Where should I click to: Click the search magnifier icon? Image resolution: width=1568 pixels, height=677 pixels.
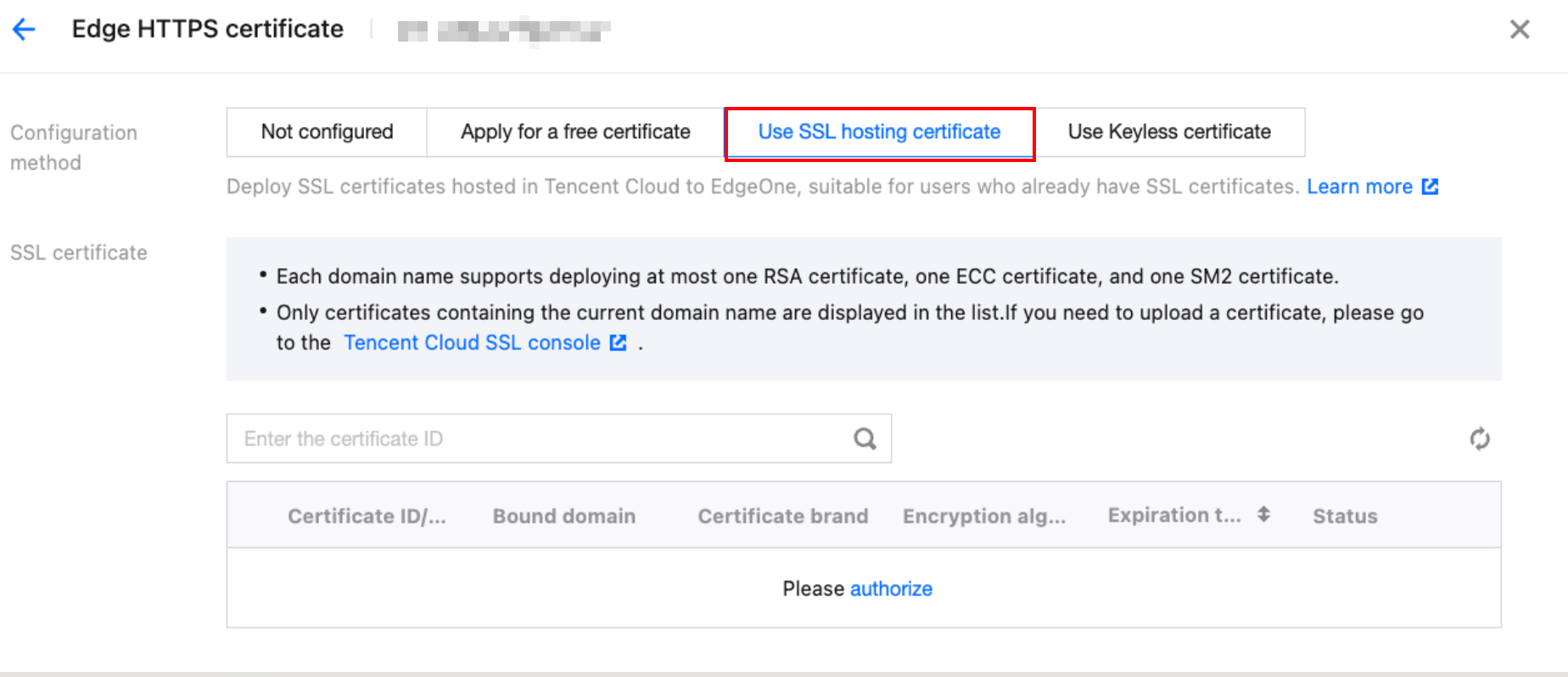865,439
